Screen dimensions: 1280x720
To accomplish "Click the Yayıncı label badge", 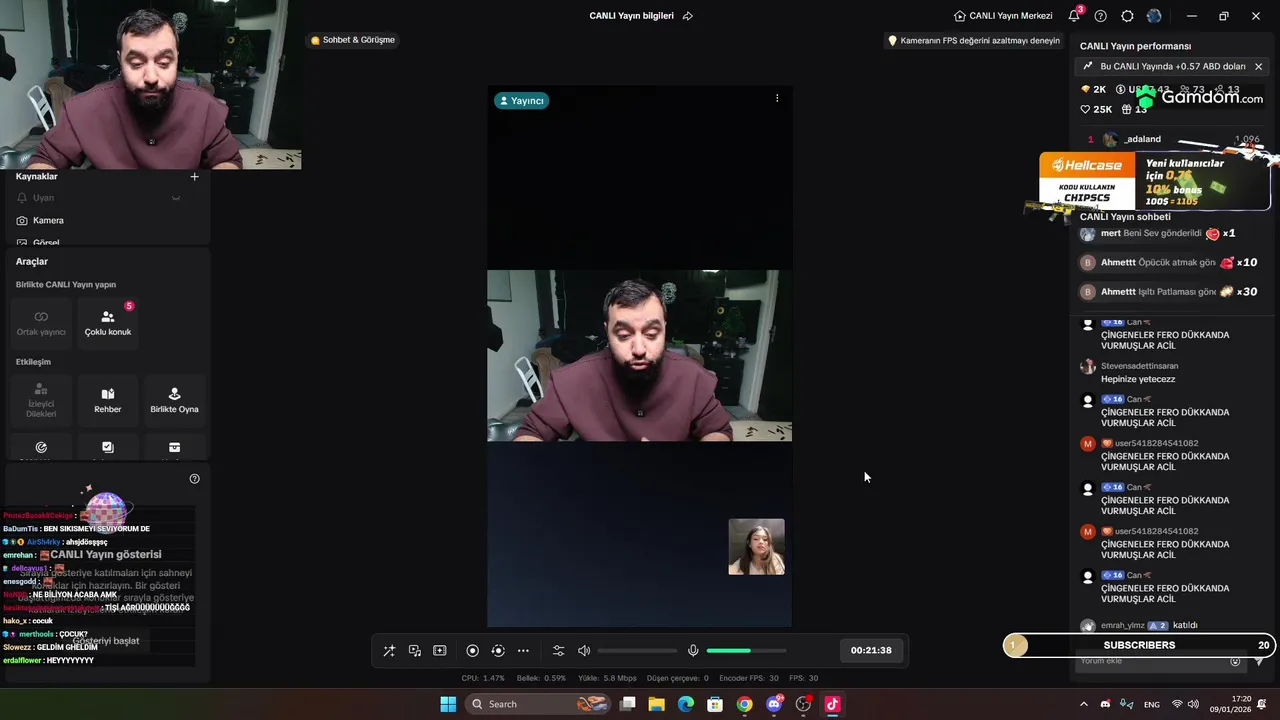I will pyautogui.click(x=521, y=101).
